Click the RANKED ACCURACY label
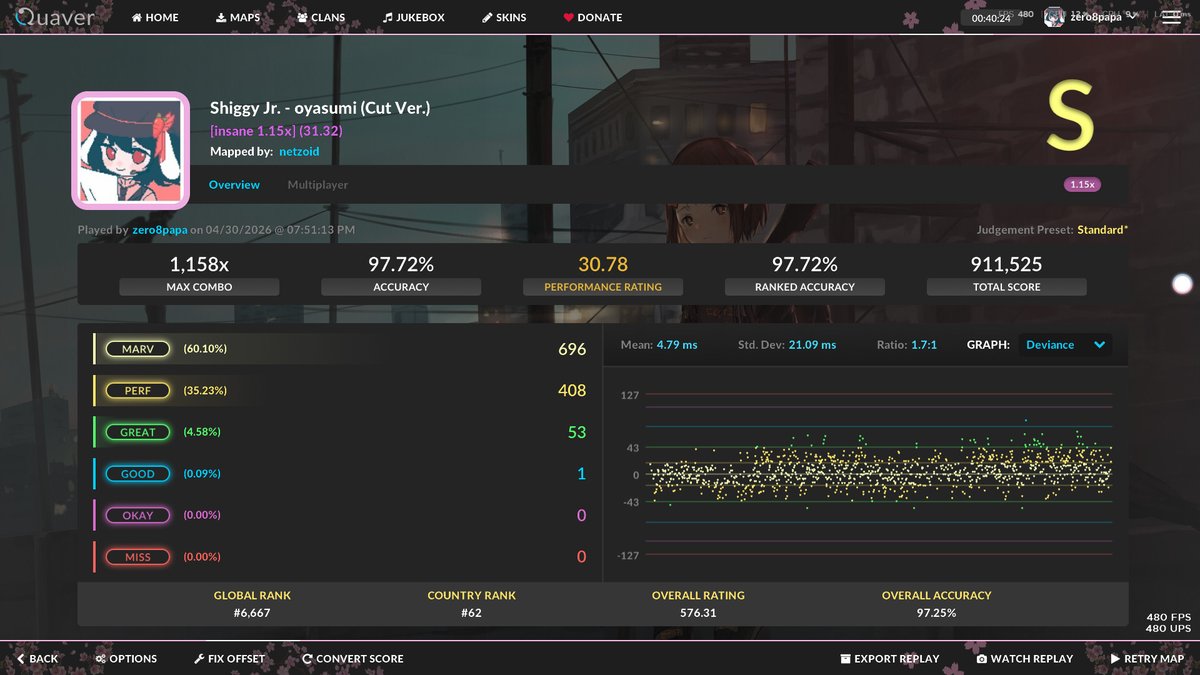Screen dimensions: 1200x675 (805, 287)
